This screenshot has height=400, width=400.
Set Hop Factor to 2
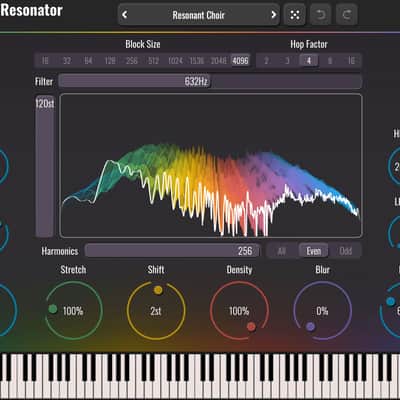click(266, 61)
